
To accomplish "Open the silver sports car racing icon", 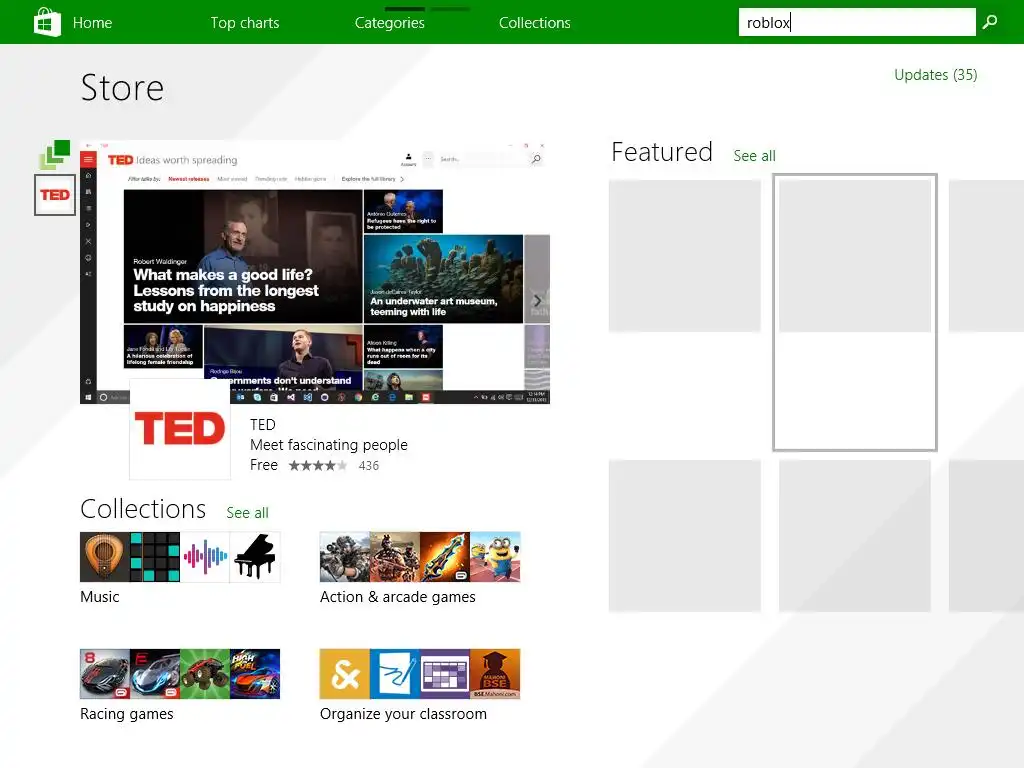I will click(155, 674).
